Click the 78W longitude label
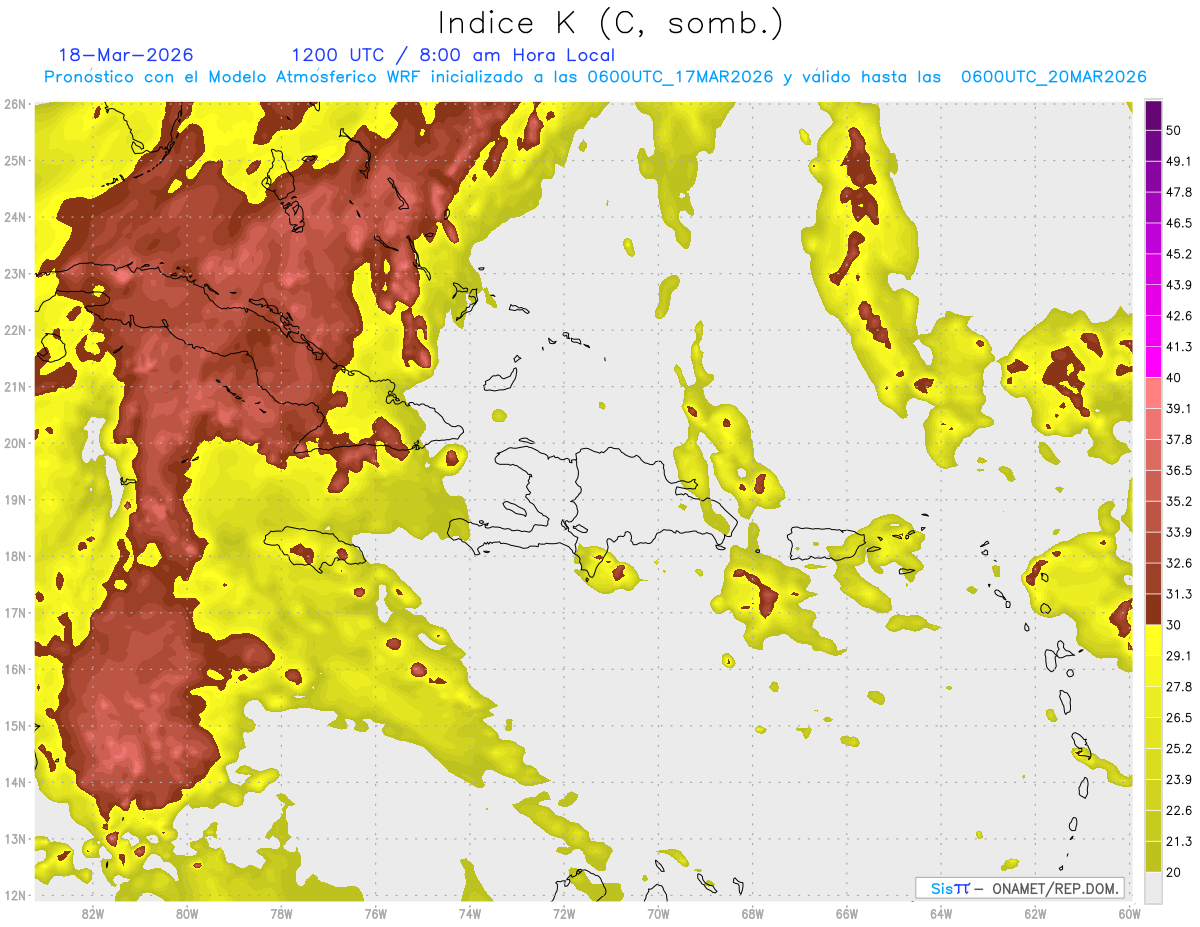This screenshot has height=927, width=1200. (x=281, y=914)
